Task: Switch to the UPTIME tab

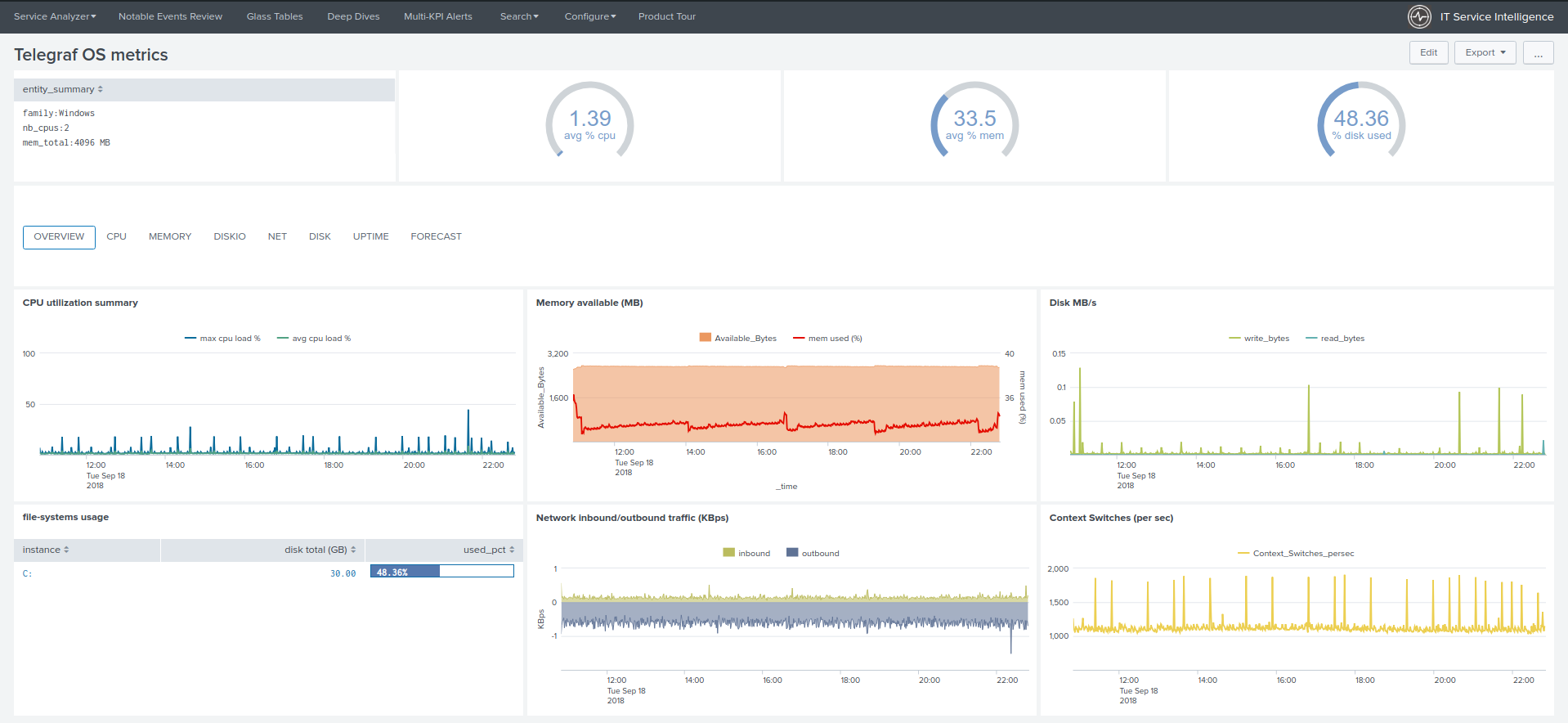Action: point(371,237)
